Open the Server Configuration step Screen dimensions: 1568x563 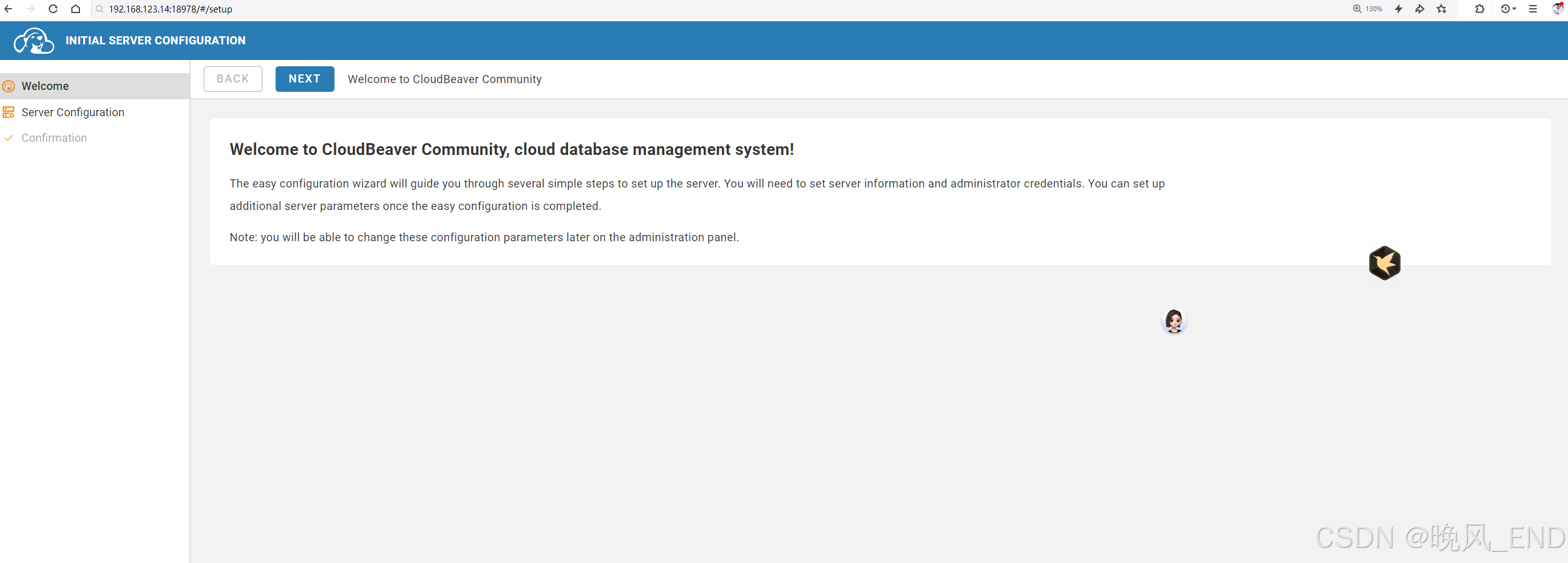pyautogui.click(x=94, y=112)
